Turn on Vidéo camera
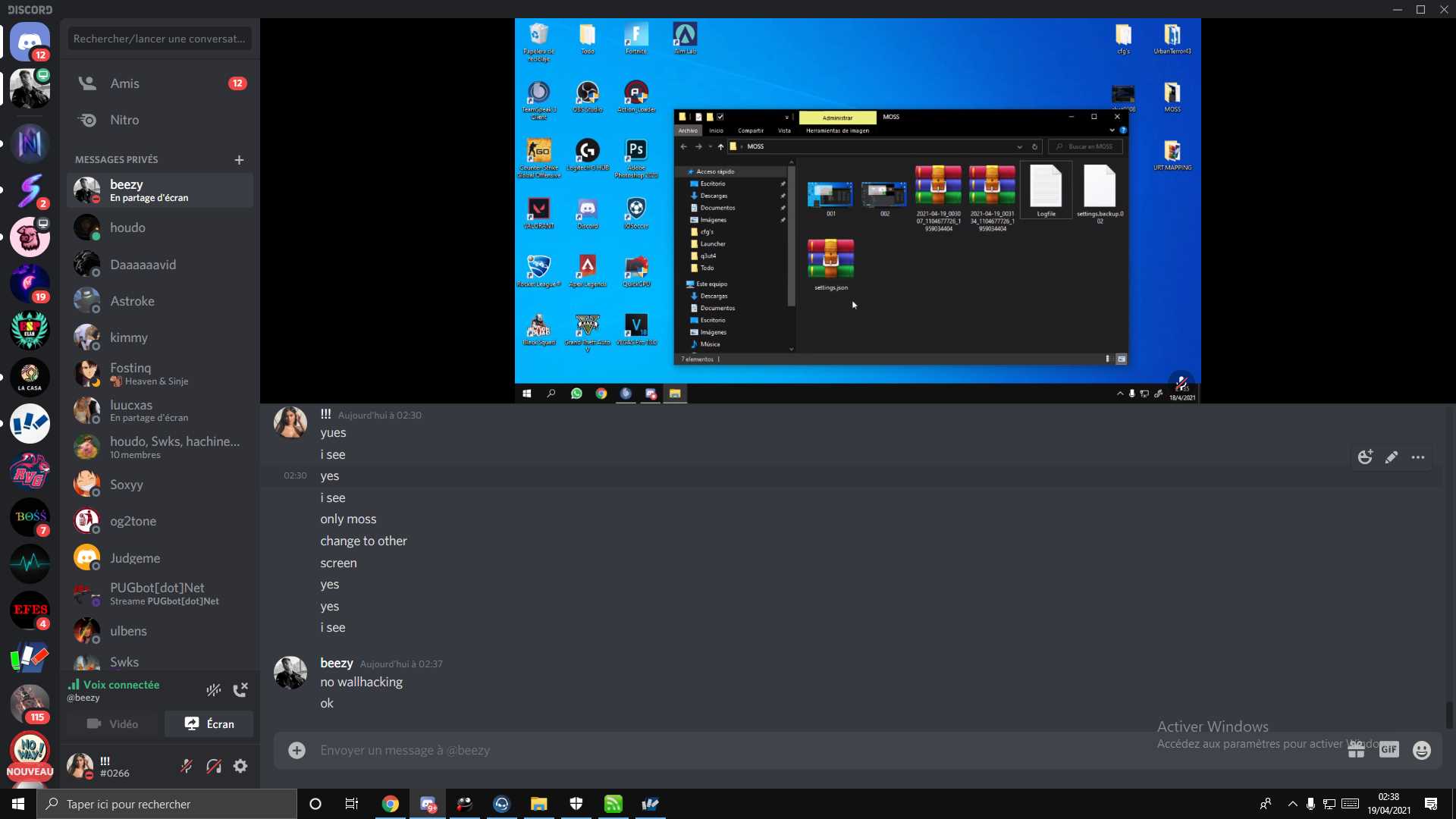The width and height of the screenshot is (1456, 819). tap(113, 724)
